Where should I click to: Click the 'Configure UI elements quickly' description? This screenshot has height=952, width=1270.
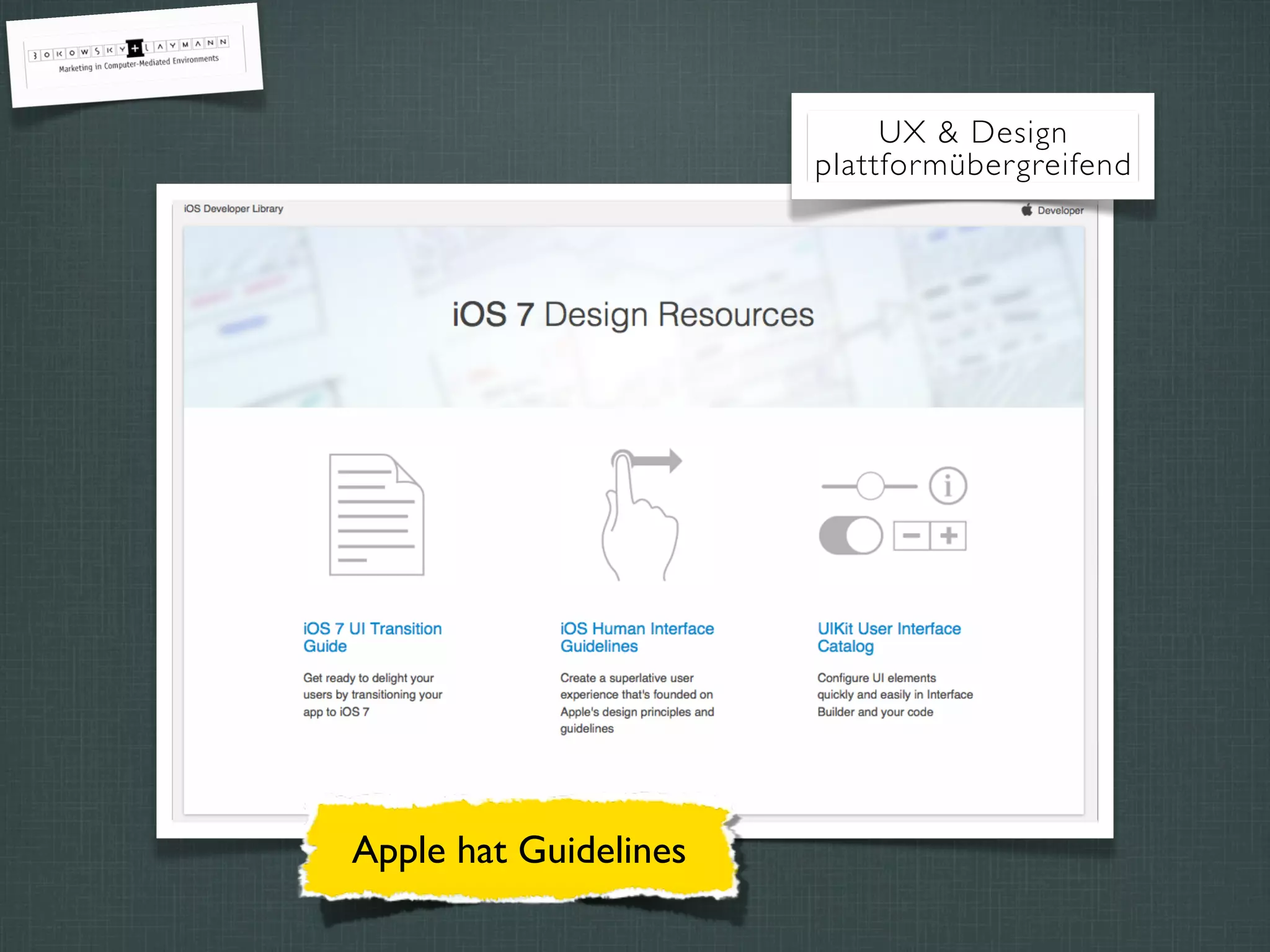click(x=895, y=695)
